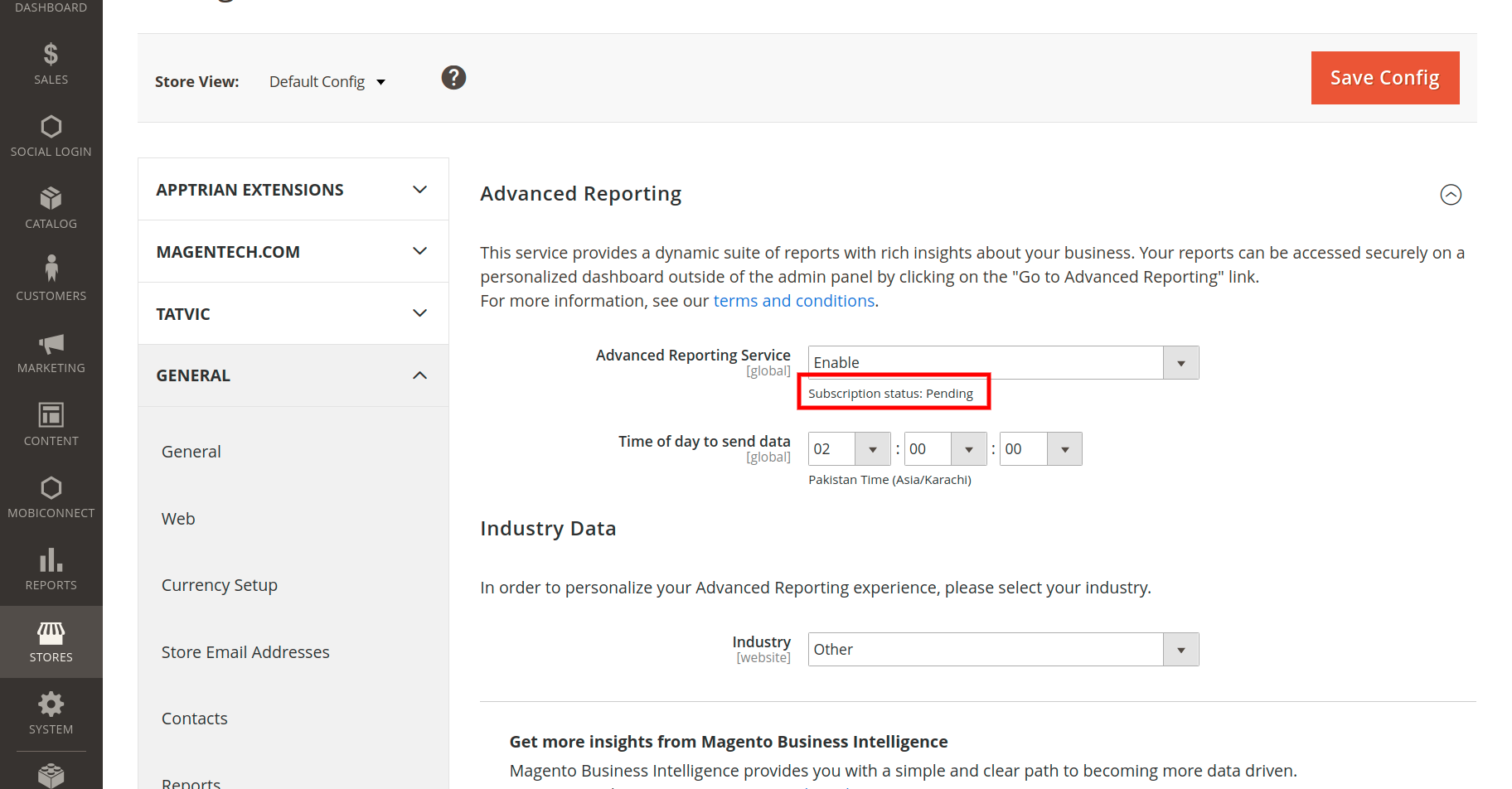Switch to the Web configuration section
Viewport: 1512px width, 789px height.
tap(178, 518)
